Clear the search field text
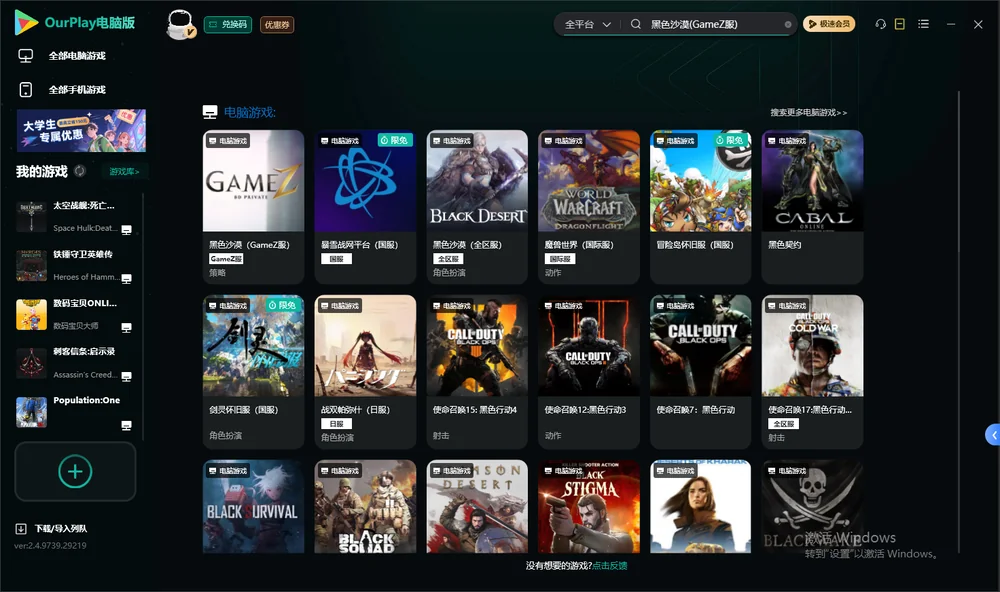Viewport: 1000px width, 592px height. click(x=788, y=24)
